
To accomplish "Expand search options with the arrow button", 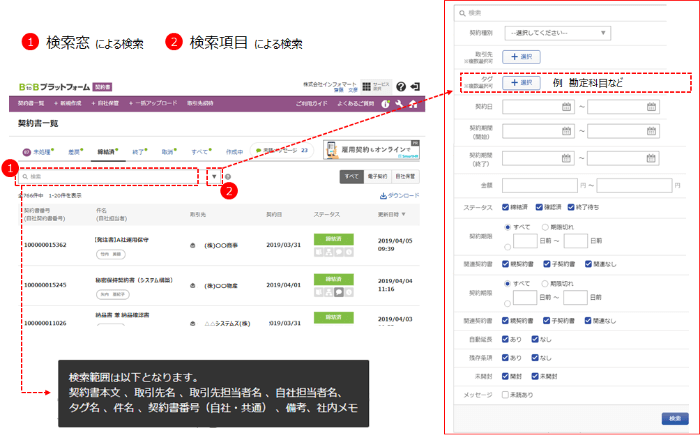I will (x=214, y=176).
